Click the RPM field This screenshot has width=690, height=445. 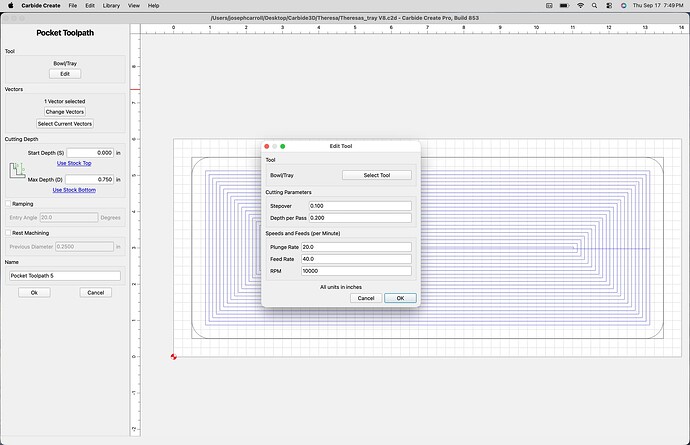click(356, 271)
